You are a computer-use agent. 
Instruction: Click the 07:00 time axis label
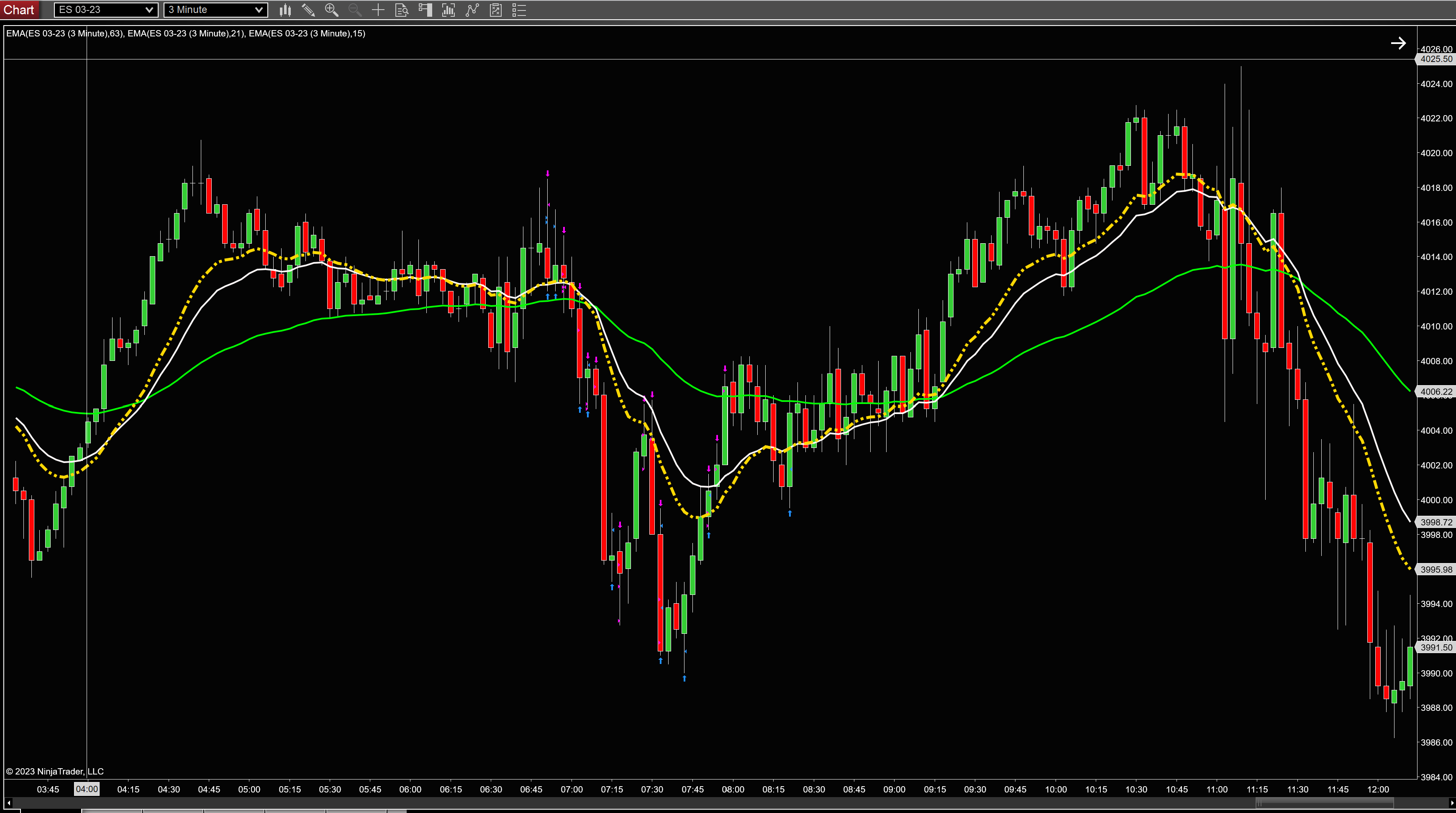[x=572, y=789]
